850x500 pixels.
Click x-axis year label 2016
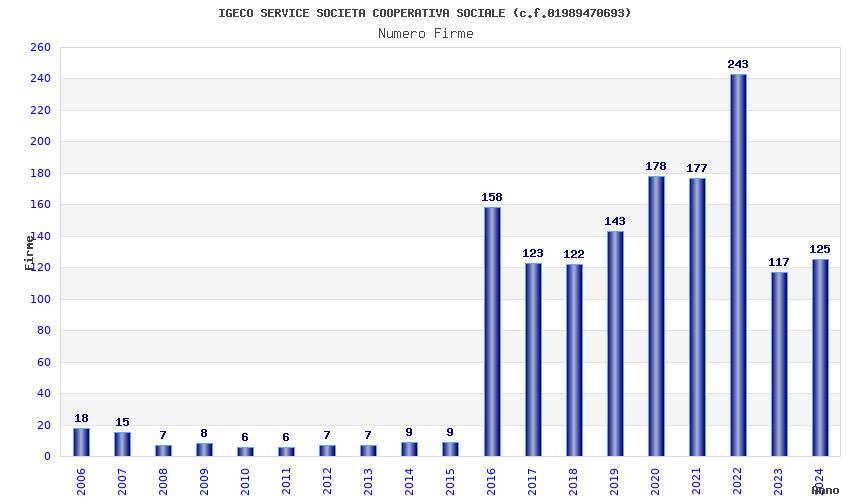(x=491, y=482)
